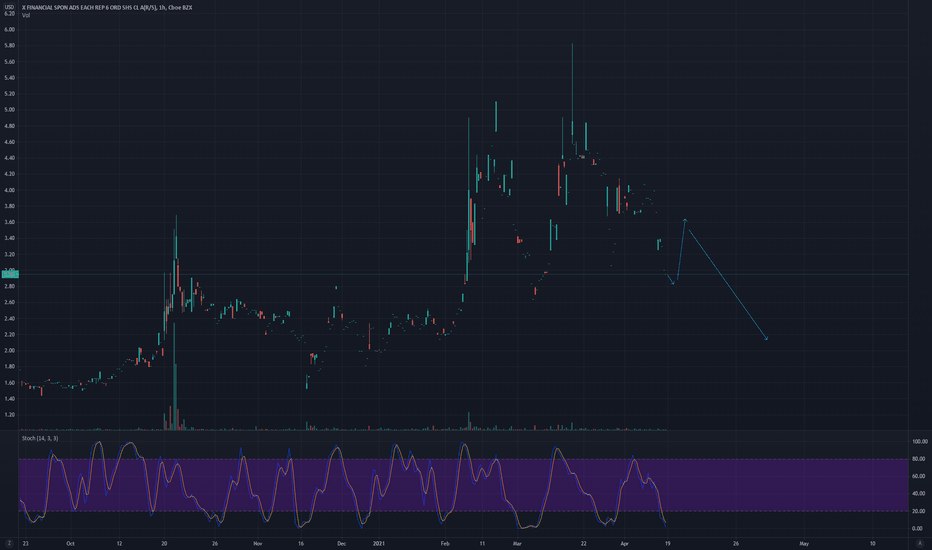Click the teal current price label

10,274
